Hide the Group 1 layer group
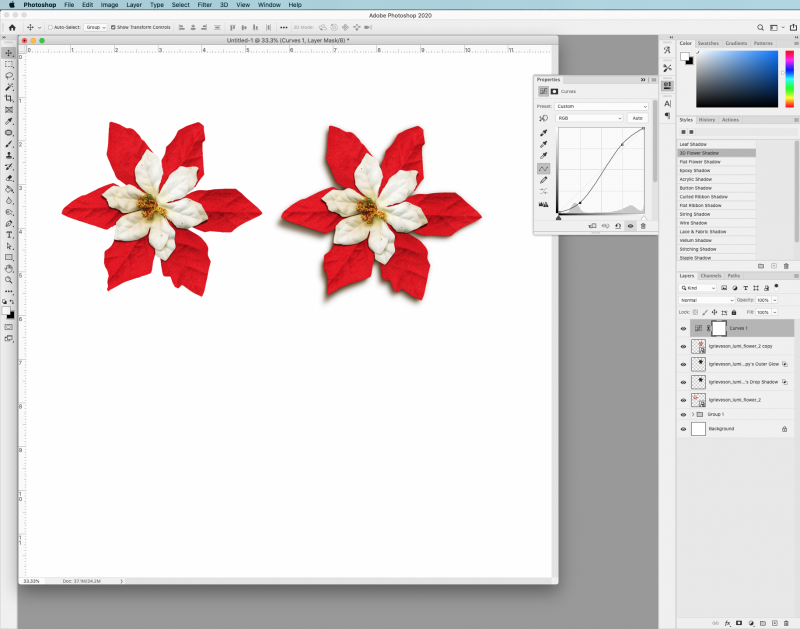The image size is (800, 629). tap(683, 415)
